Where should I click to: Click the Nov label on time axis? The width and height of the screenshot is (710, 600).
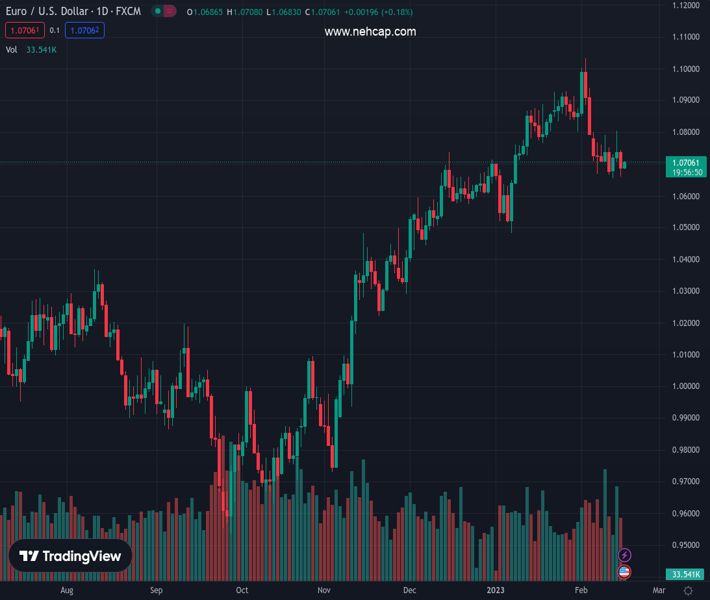coord(323,591)
